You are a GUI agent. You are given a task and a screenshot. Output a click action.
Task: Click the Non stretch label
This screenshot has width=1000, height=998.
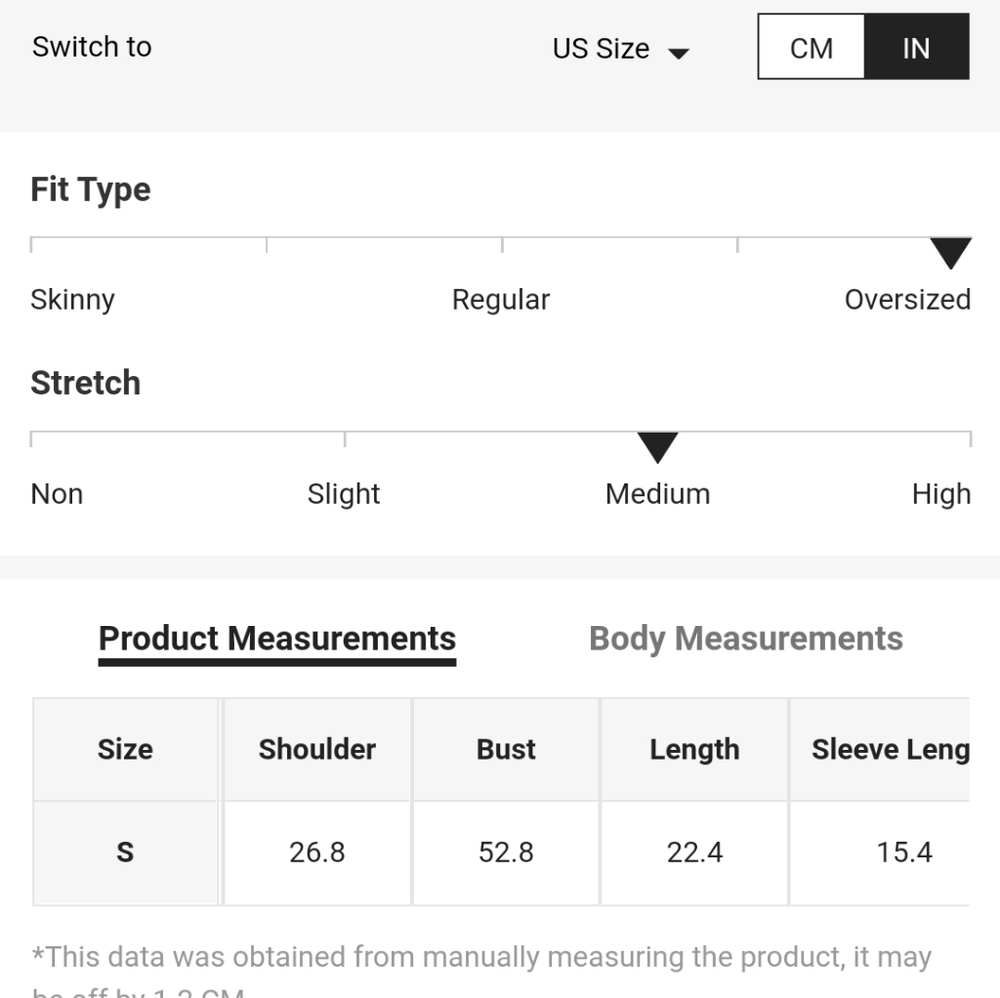57,494
